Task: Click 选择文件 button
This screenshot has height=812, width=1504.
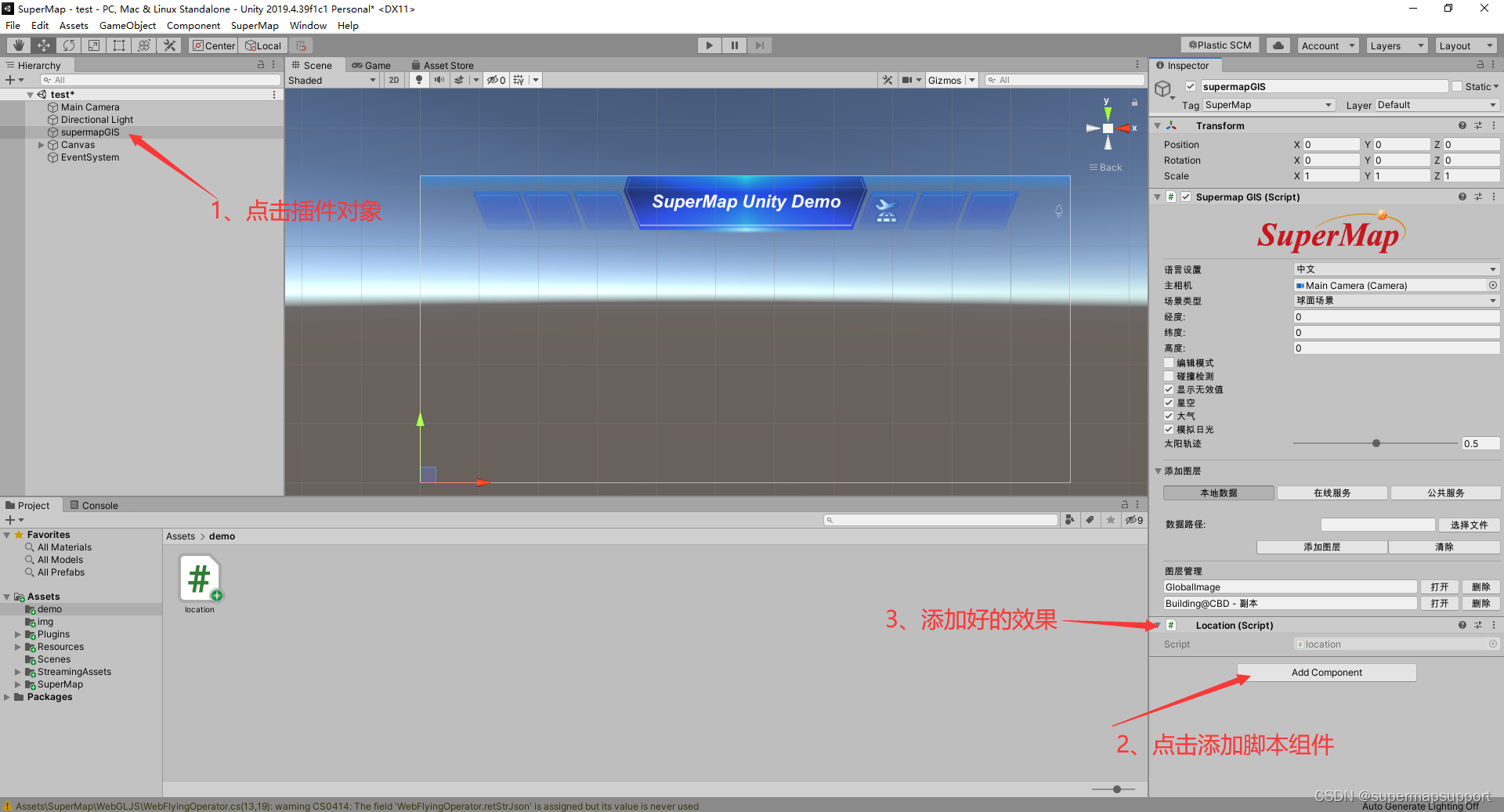Action: (1469, 525)
